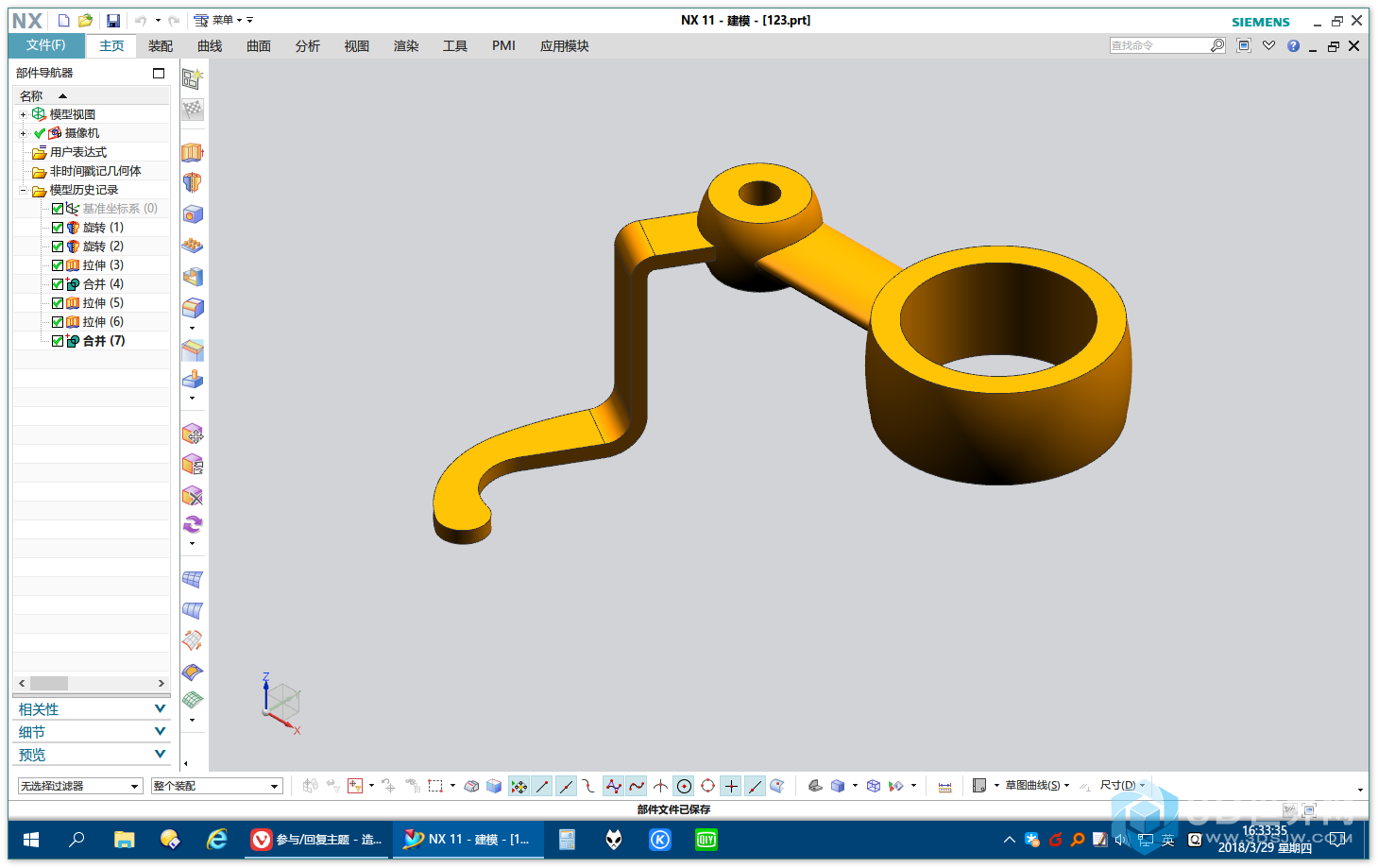Click the green mesh surface icon
This screenshot has width=1378, height=868.
193,700
